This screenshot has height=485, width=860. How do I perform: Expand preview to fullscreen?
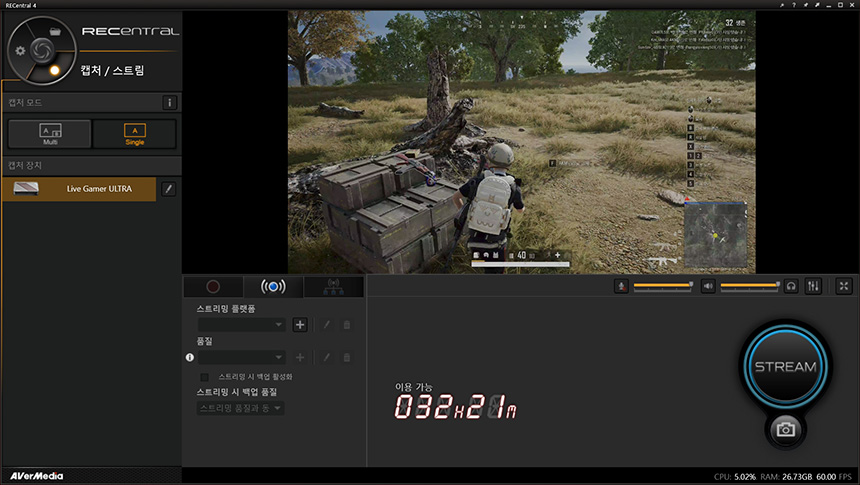point(844,286)
